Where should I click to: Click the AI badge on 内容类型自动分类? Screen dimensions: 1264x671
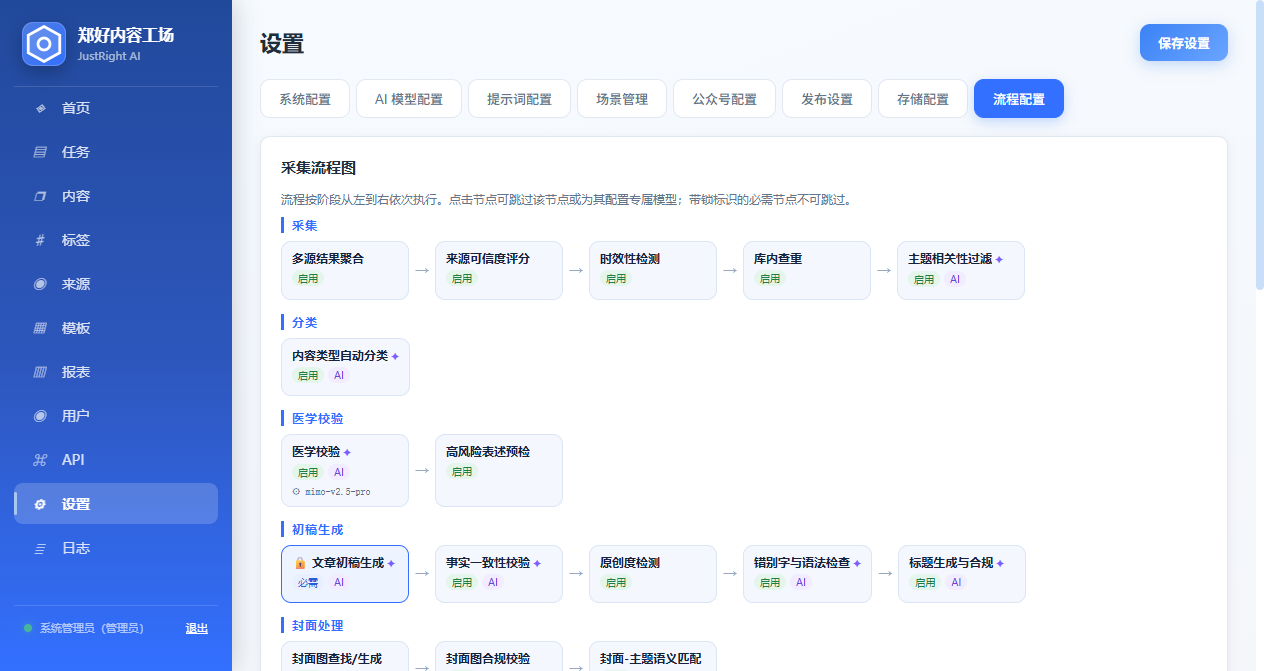click(x=339, y=376)
